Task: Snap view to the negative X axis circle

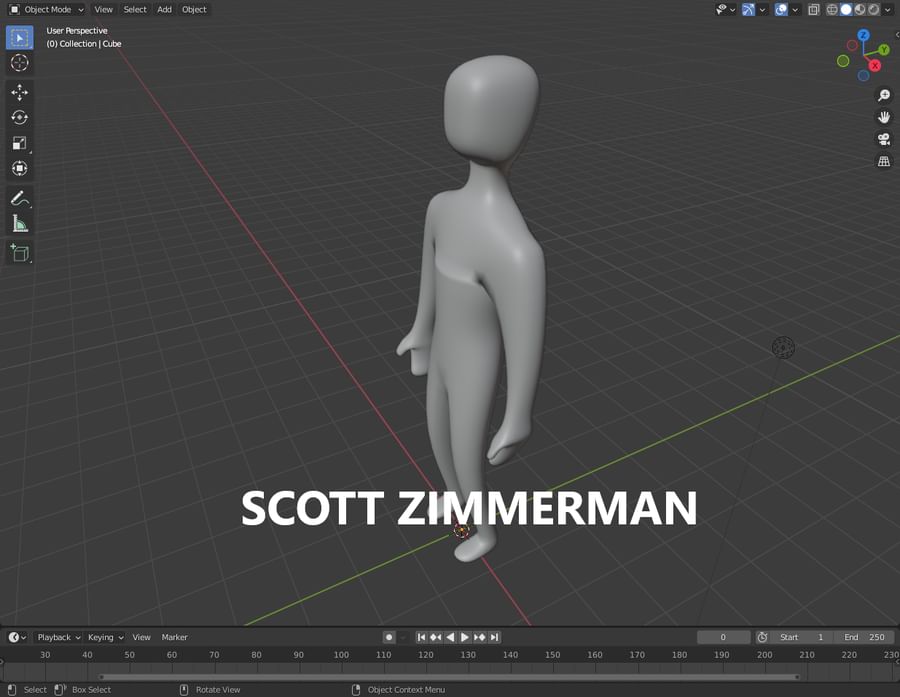Action: click(x=852, y=45)
